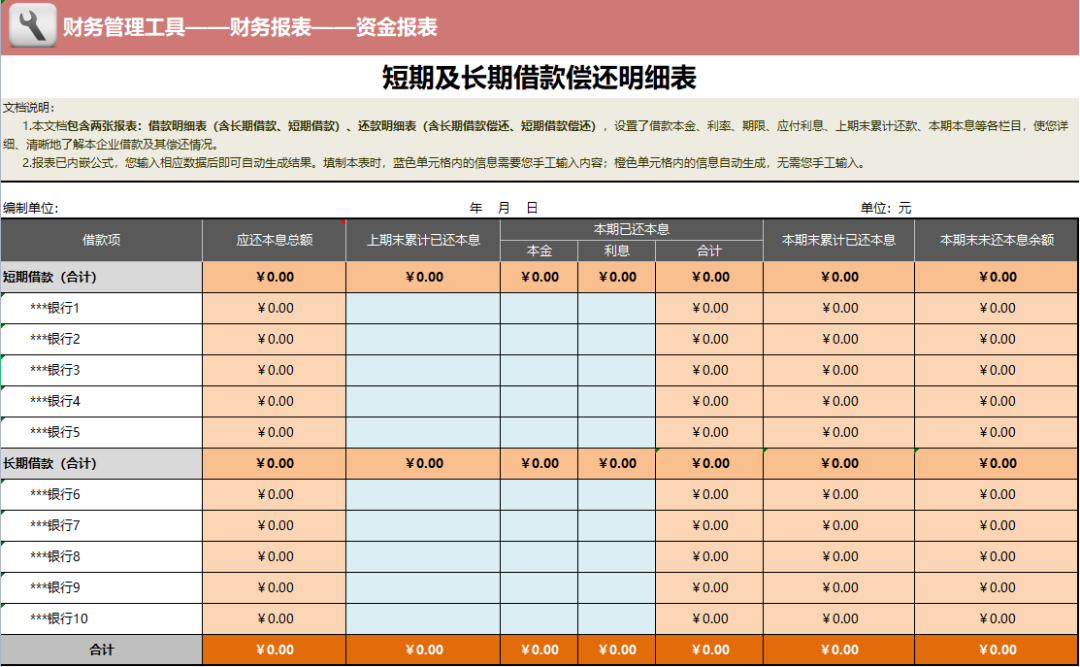Select the 应还本息总额 column header

[274, 240]
